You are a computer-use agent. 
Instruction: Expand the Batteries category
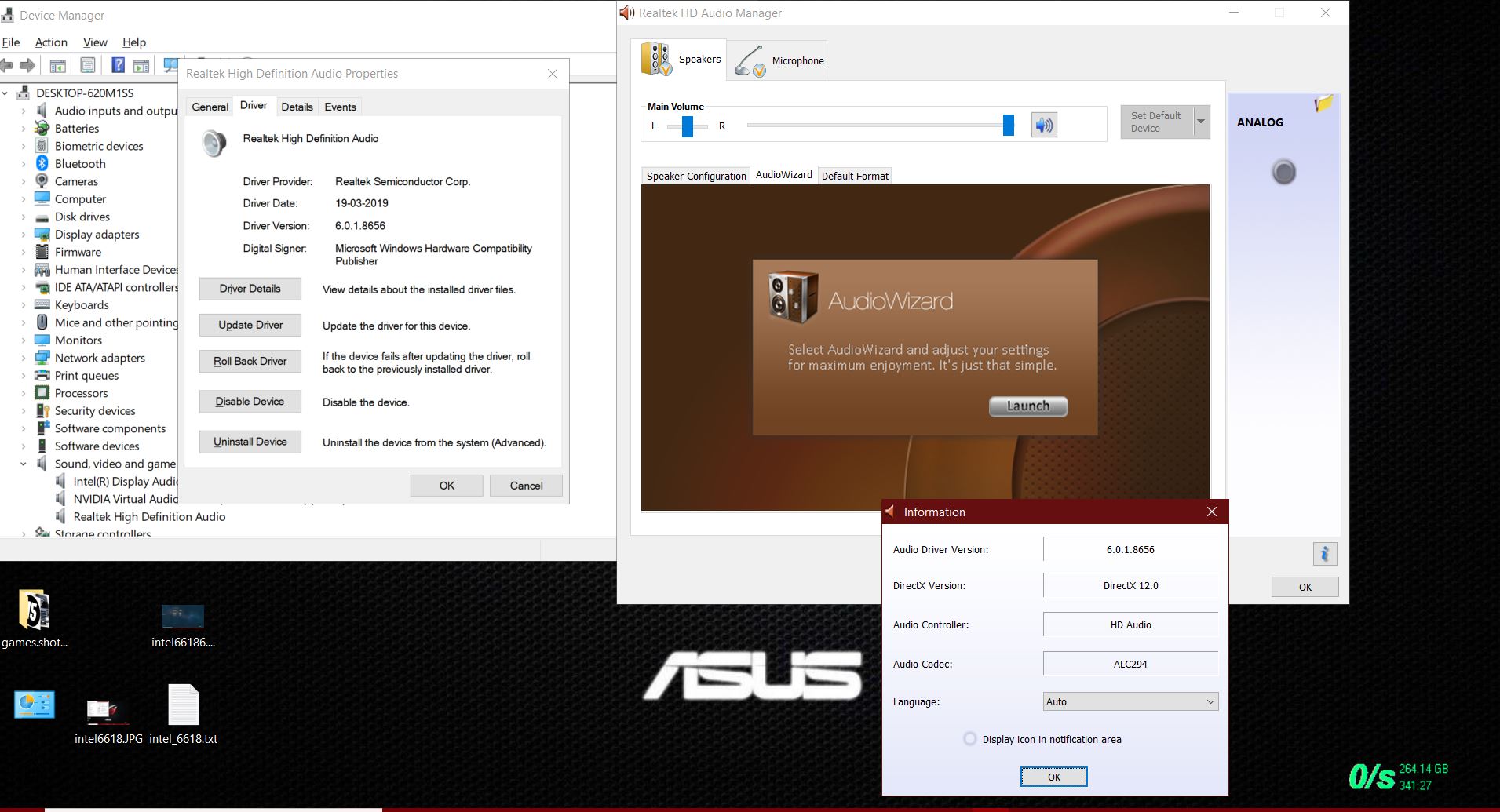click(x=24, y=129)
